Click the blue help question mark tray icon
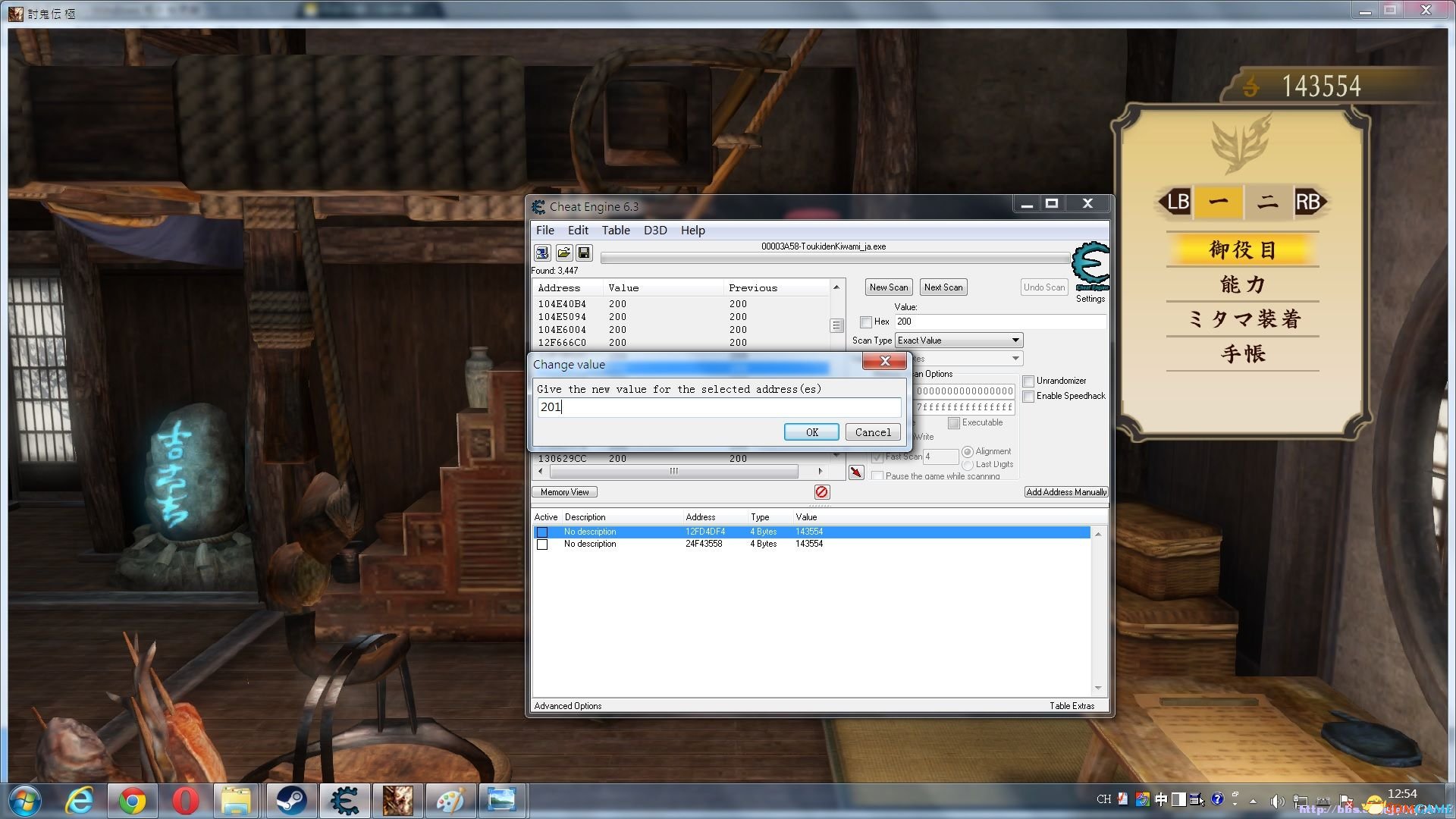1456x819 pixels. coord(1217,799)
